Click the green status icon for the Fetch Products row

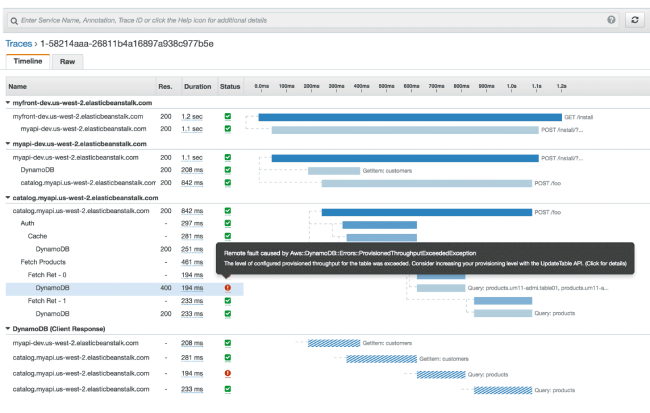pyautogui.click(x=228, y=262)
